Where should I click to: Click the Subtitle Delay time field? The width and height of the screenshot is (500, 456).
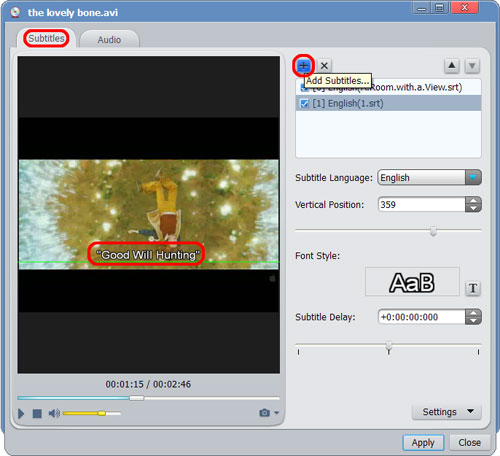click(x=422, y=317)
